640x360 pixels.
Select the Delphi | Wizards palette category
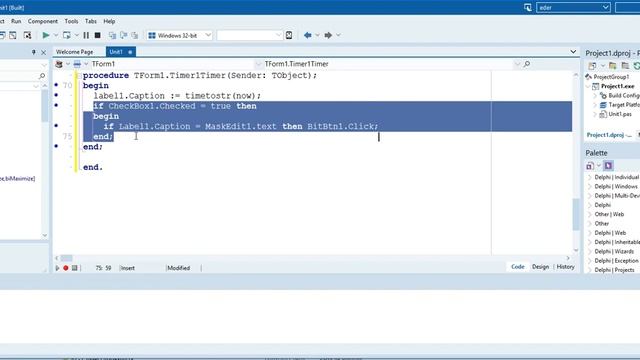coord(614,251)
